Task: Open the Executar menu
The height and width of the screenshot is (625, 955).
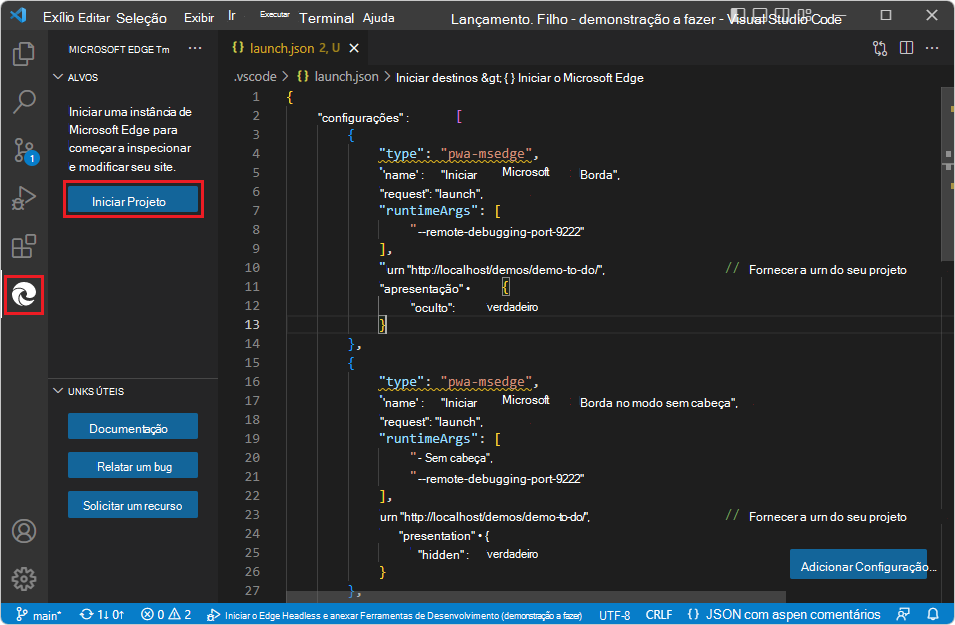Action: pos(275,14)
